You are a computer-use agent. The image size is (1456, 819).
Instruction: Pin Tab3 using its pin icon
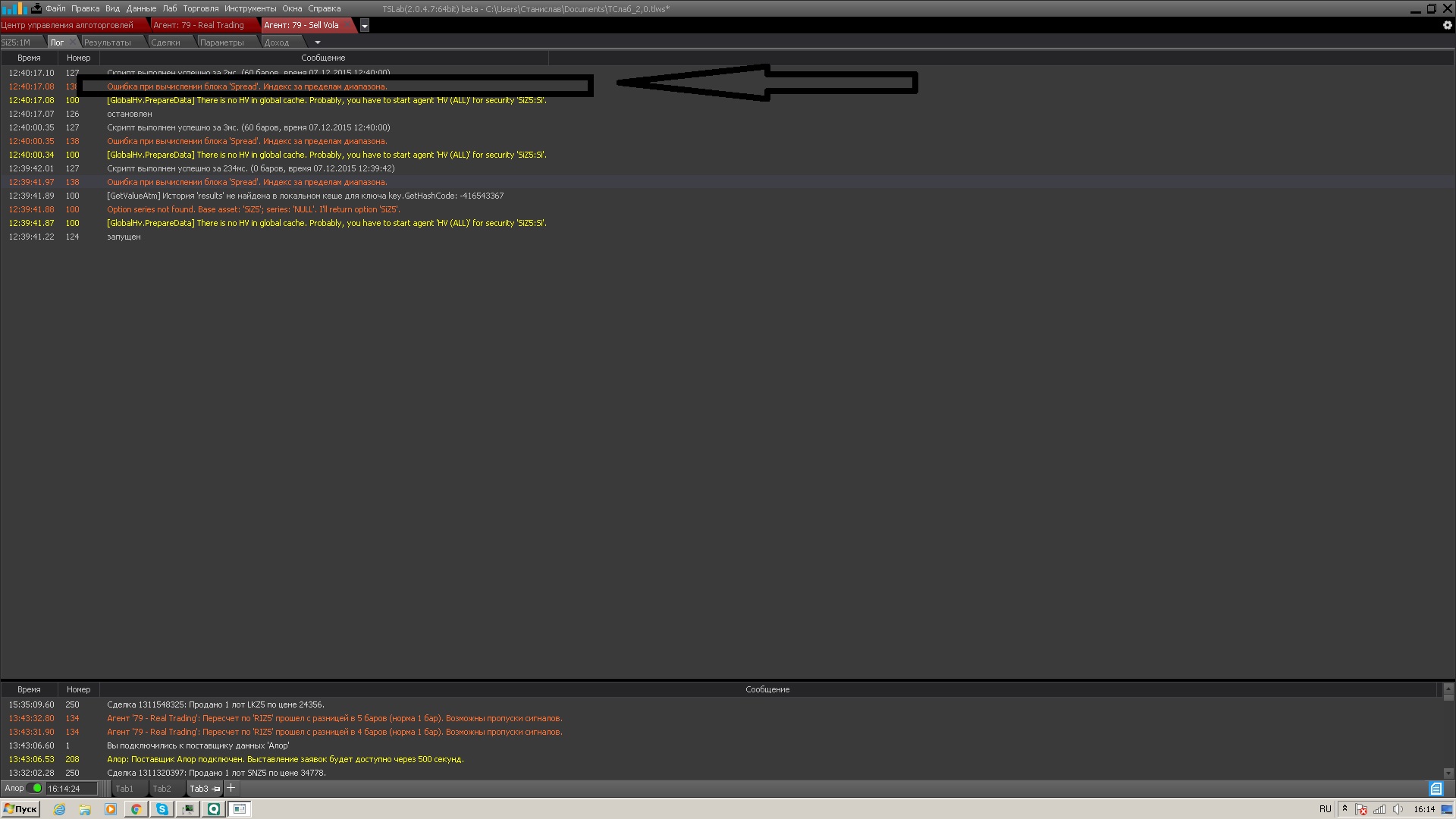pos(216,789)
